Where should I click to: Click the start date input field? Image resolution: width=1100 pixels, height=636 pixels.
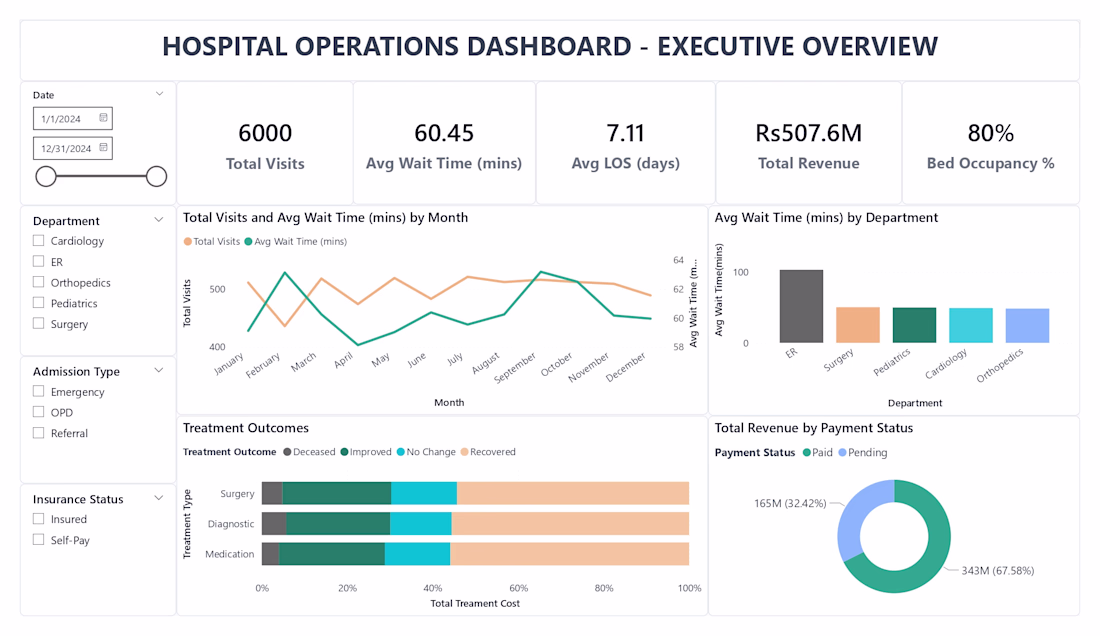coord(72,119)
